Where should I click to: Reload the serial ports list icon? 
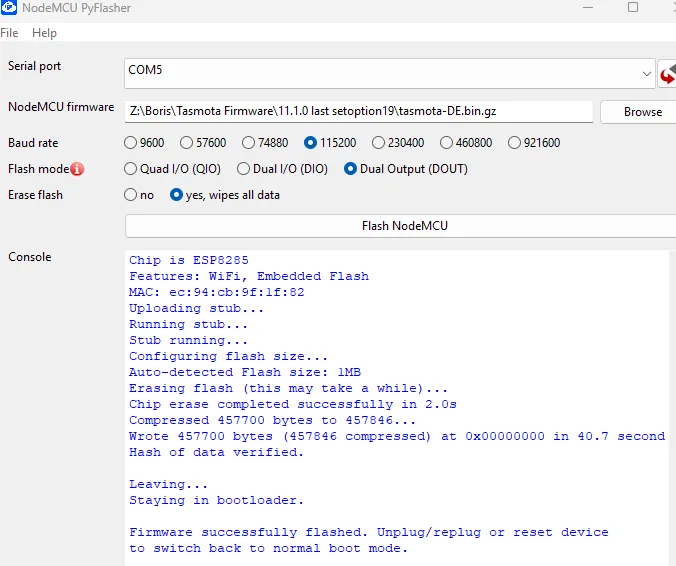667,74
